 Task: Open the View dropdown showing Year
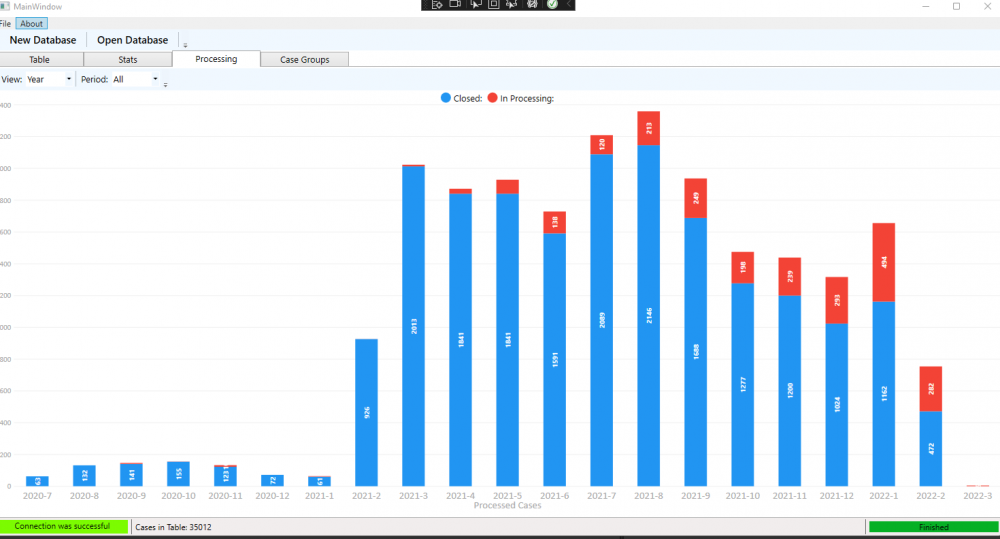[x=50, y=79]
